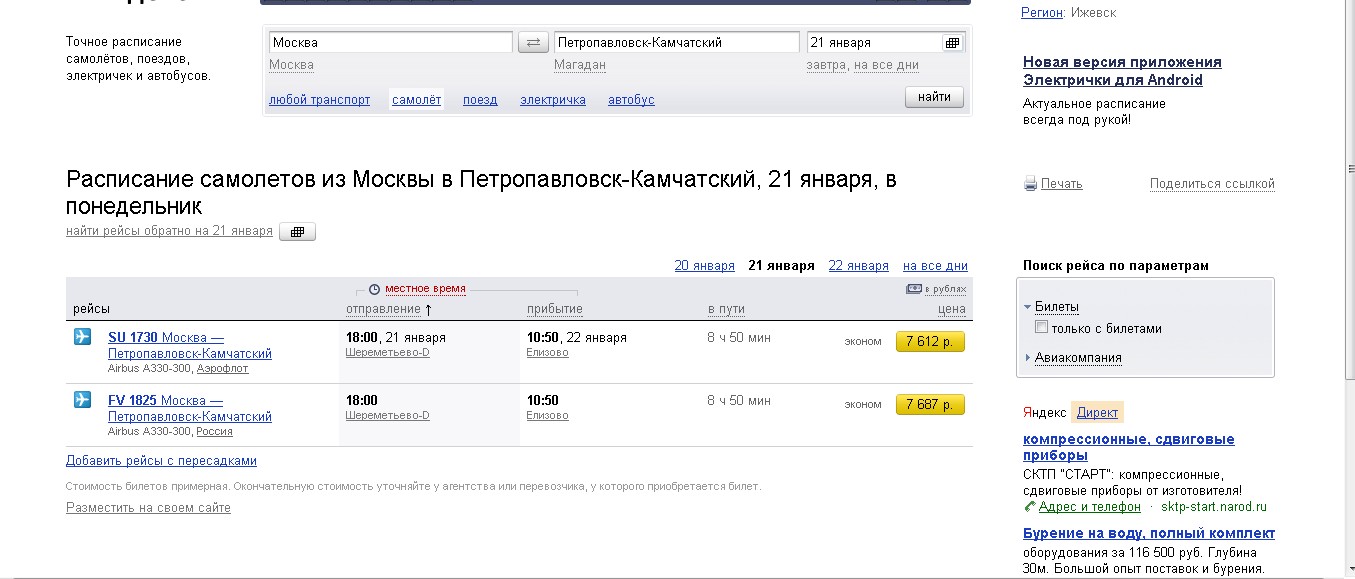Screen dimensions: 1355x579
Task: Swap departure and arrival cities icon
Action: click(x=533, y=42)
